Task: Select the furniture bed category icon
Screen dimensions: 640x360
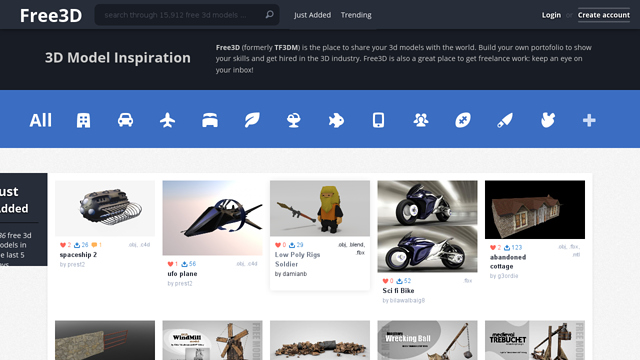Action: pyautogui.click(x=210, y=120)
